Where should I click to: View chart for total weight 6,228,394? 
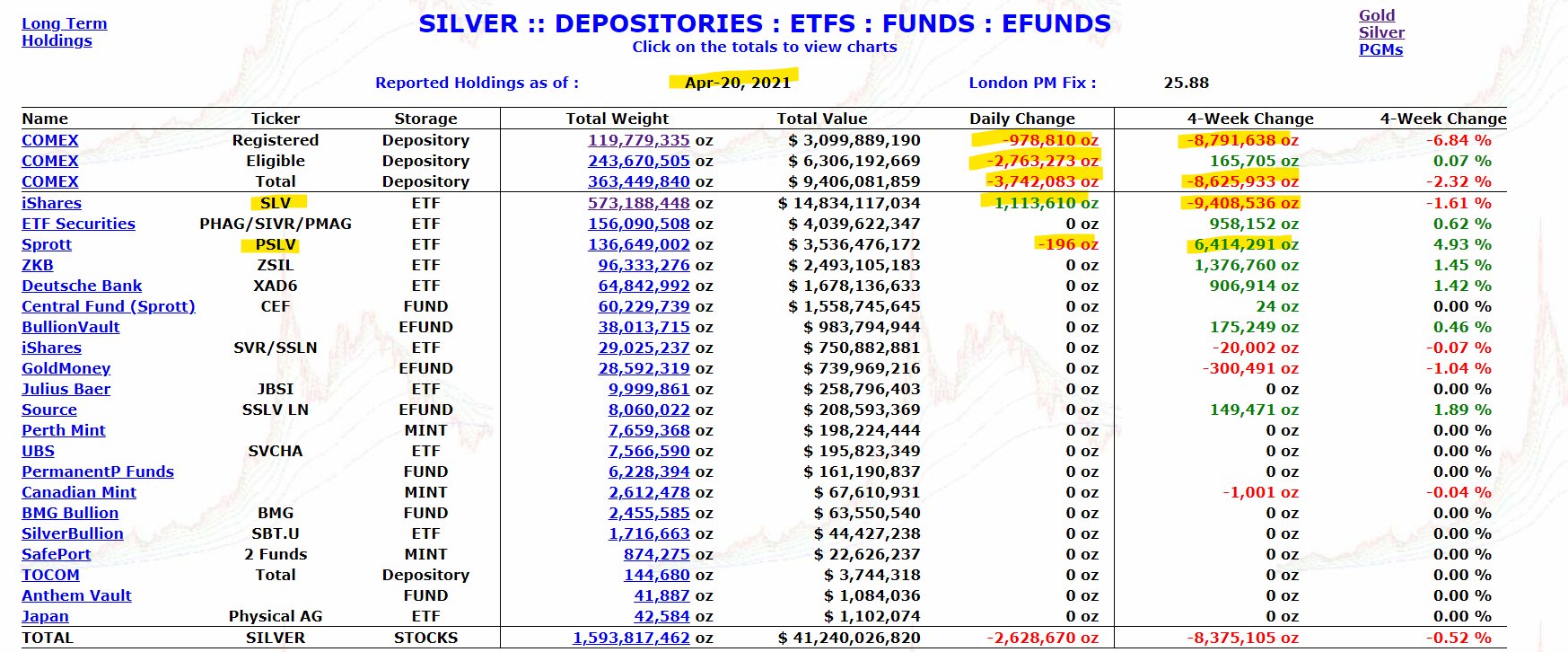tap(649, 471)
